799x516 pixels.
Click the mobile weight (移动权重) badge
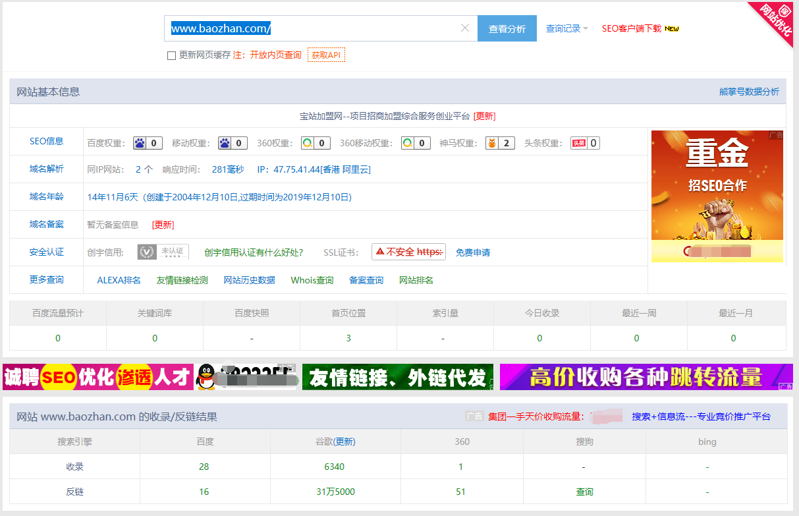[x=233, y=143]
